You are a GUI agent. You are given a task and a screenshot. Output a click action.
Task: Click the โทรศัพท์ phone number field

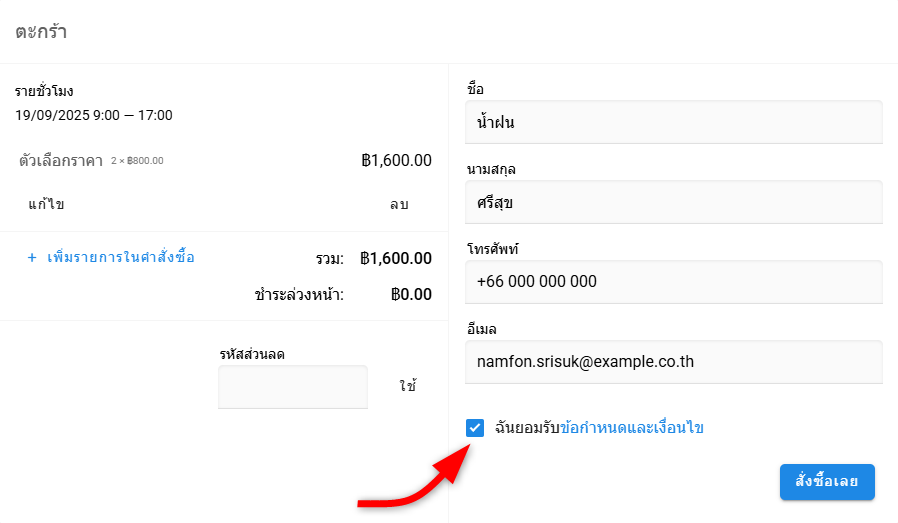674,282
